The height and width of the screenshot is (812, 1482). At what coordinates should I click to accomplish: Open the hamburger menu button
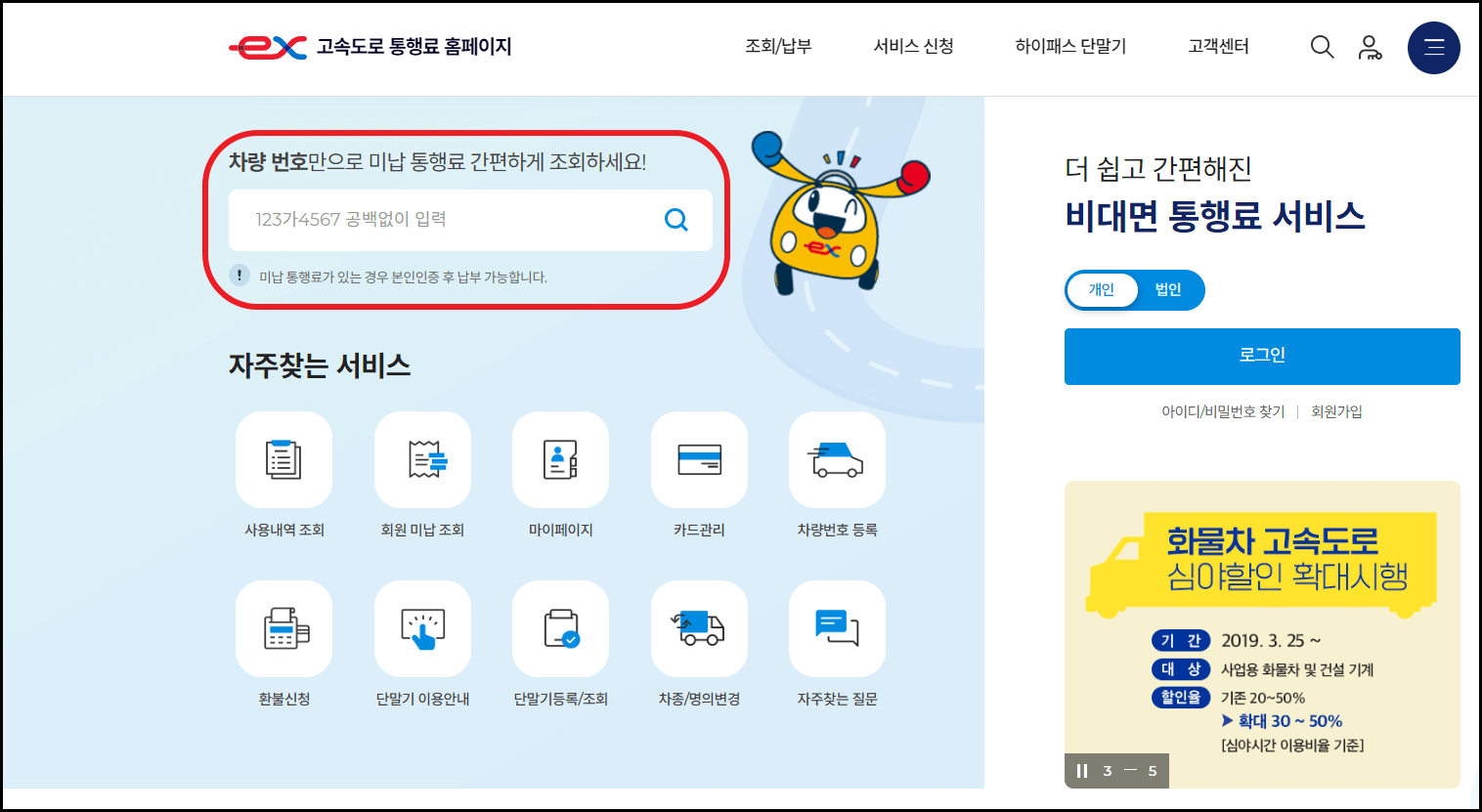1433,47
